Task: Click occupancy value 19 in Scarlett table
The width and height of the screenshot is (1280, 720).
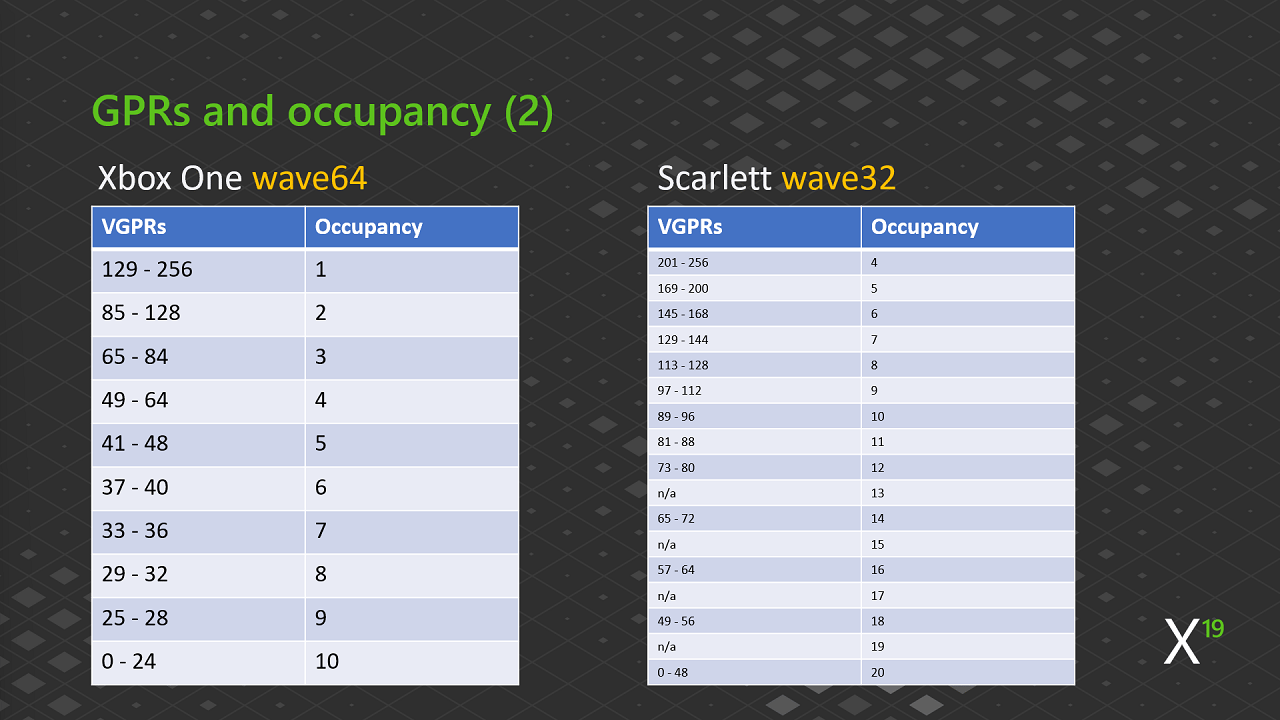Action: pos(968,647)
